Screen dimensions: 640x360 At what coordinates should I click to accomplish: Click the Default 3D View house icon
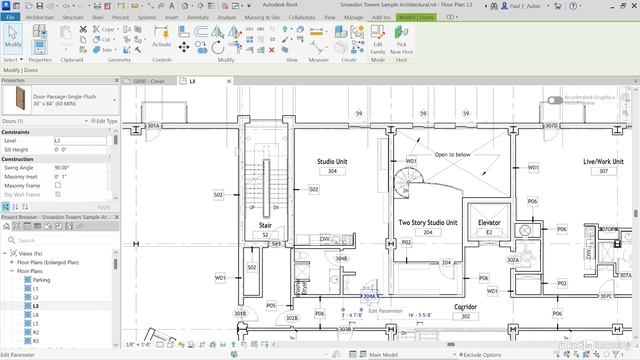(x=185, y=6)
